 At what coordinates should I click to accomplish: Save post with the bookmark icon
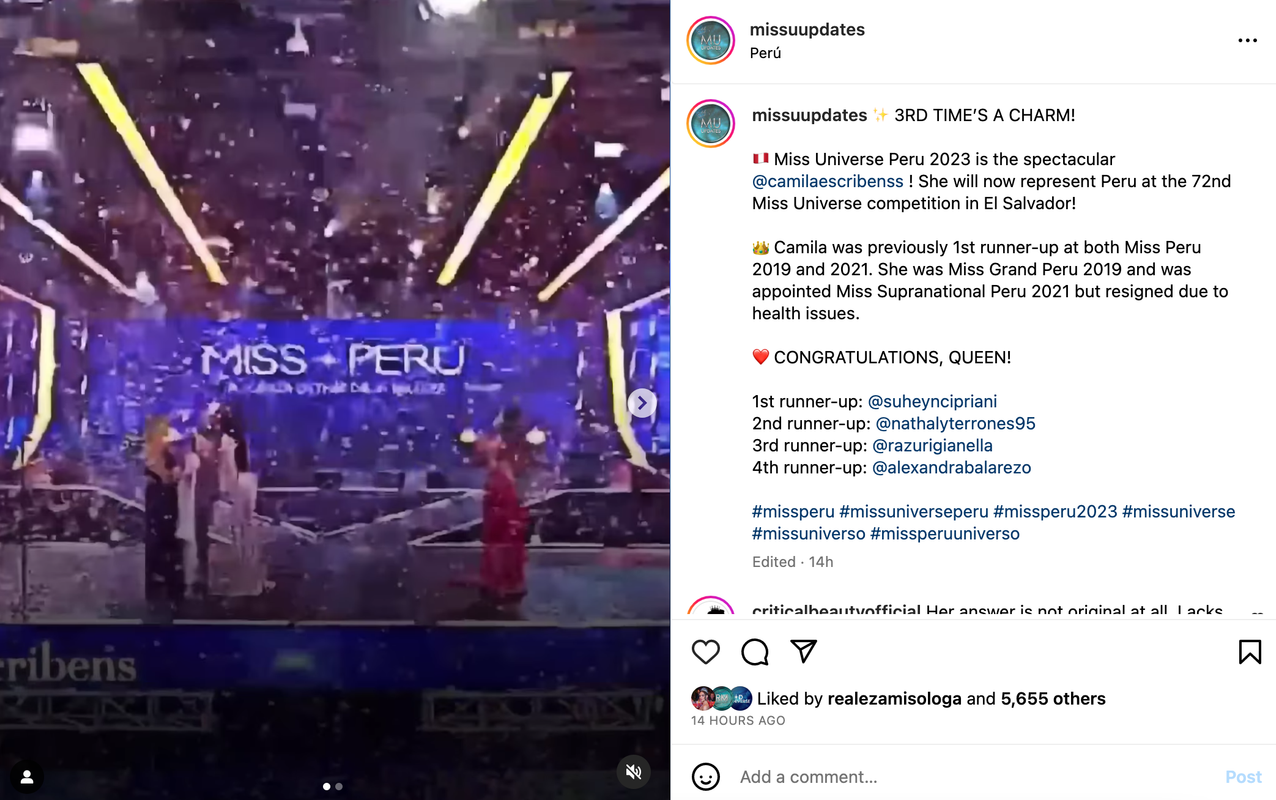1249,652
